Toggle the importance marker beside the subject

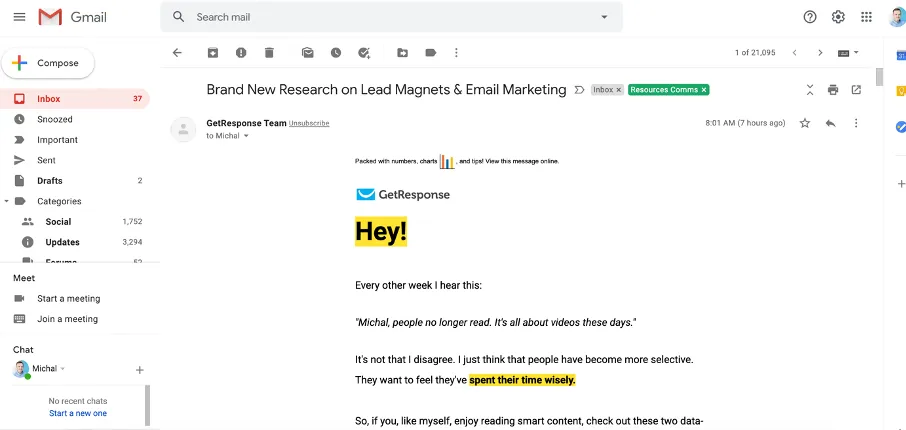point(579,90)
